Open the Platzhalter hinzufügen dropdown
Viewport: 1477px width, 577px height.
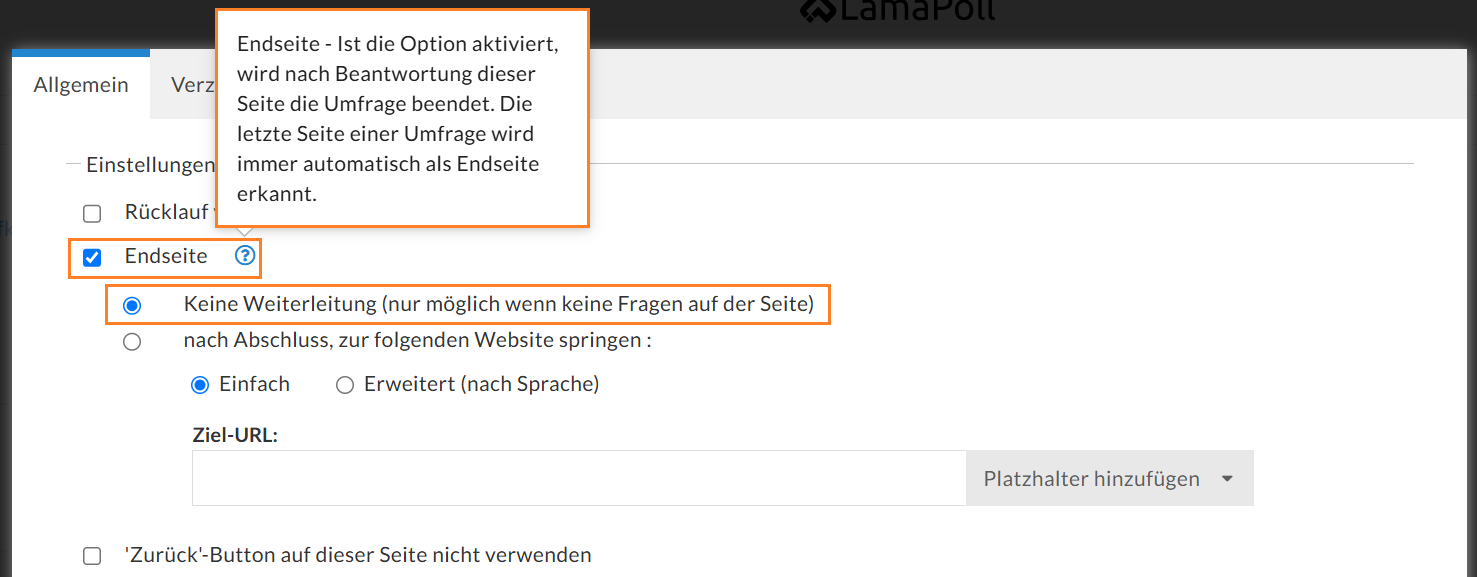[x=1108, y=479]
